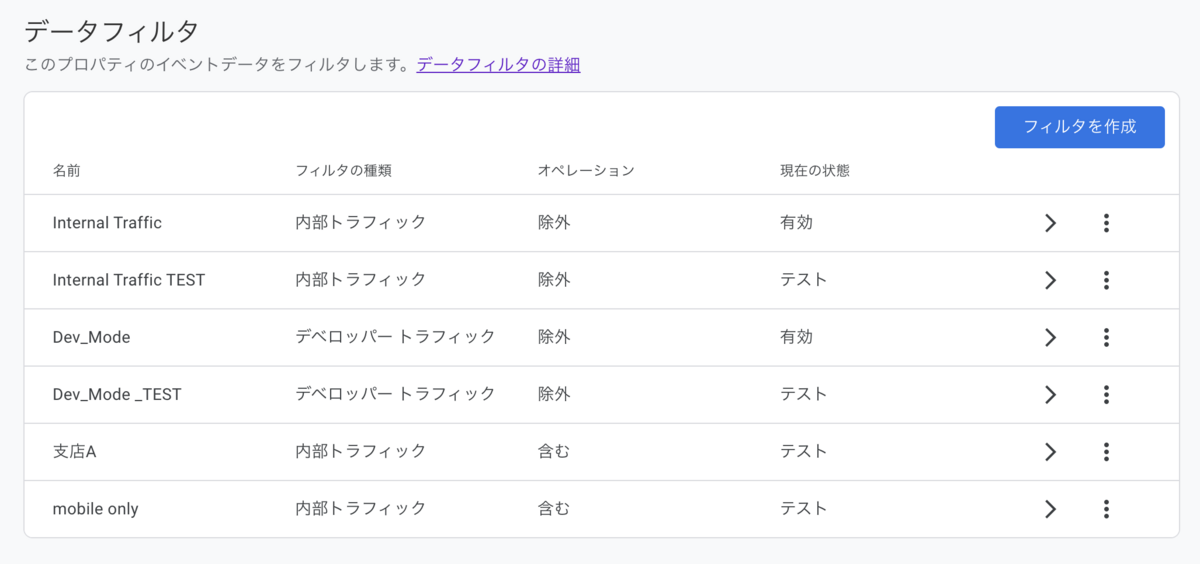Click テスト status in Internal Traffic TEST row
The image size is (1200, 564).
pos(804,280)
